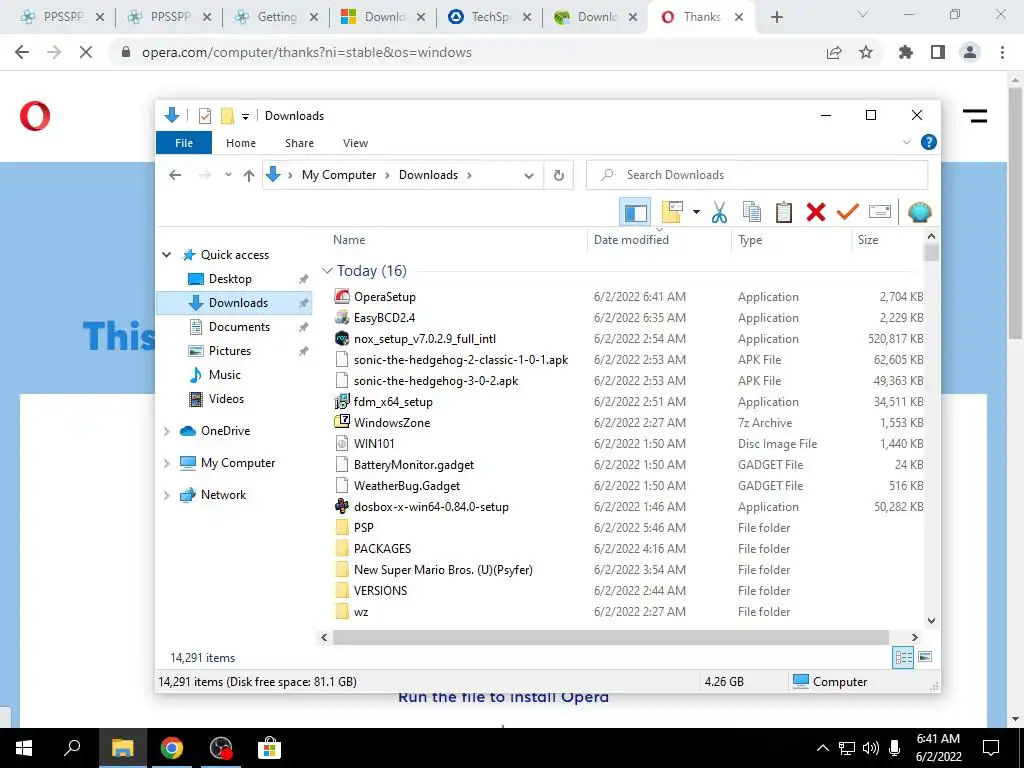1024x768 pixels.
Task: Click the Explorer Help question mark icon
Action: pyautogui.click(x=929, y=142)
